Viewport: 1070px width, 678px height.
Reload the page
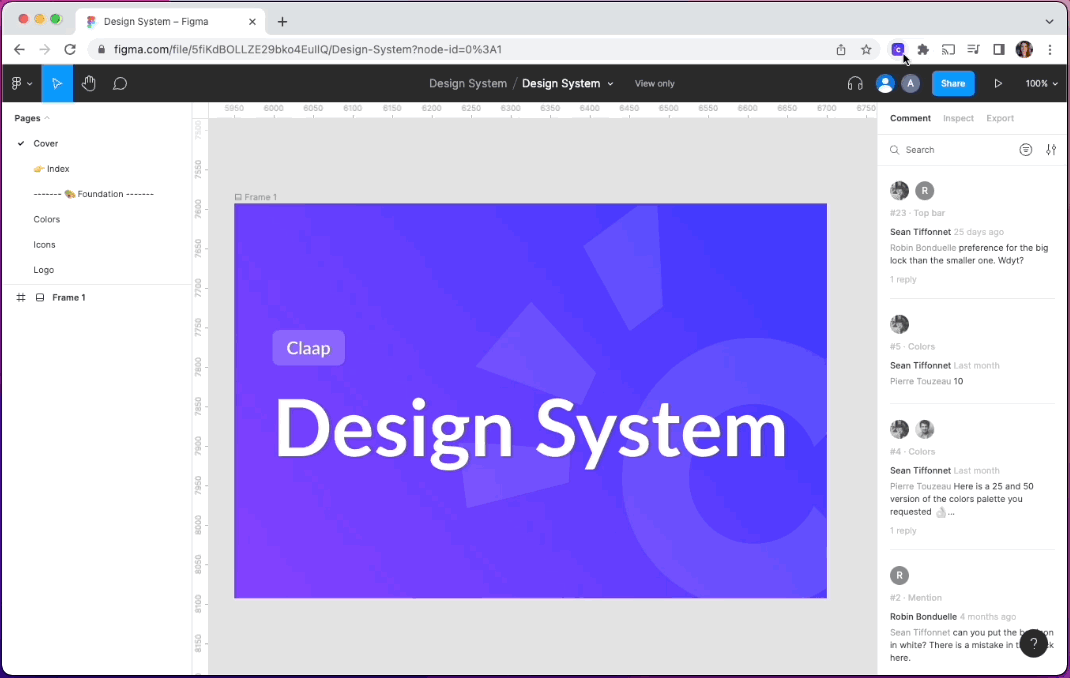[70, 49]
